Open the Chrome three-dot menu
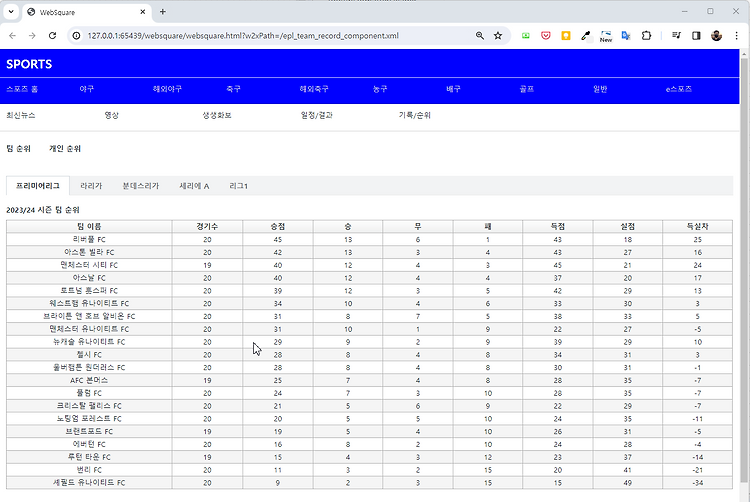 [736, 36]
